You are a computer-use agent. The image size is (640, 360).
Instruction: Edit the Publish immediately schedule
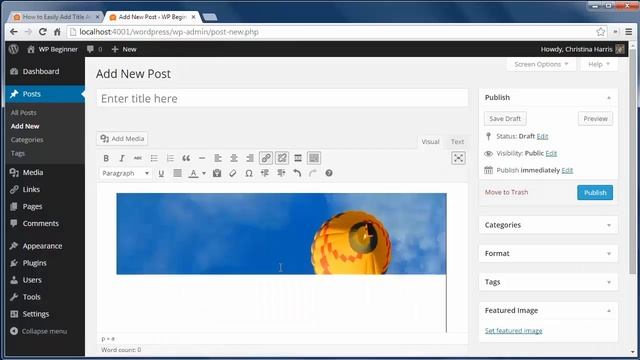pyautogui.click(x=567, y=170)
